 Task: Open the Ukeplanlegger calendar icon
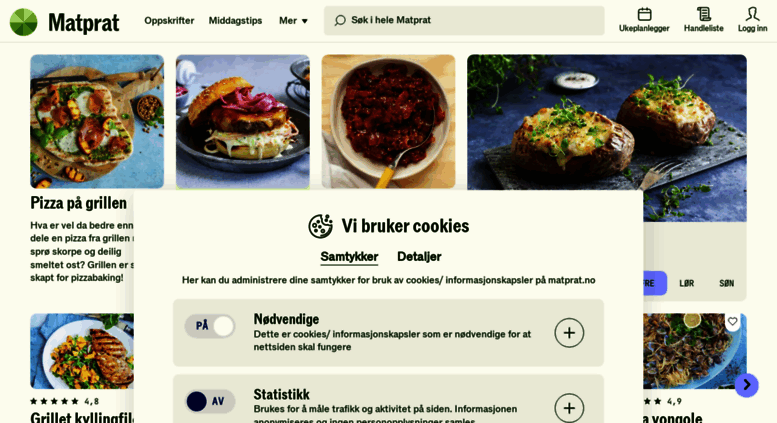click(x=644, y=14)
